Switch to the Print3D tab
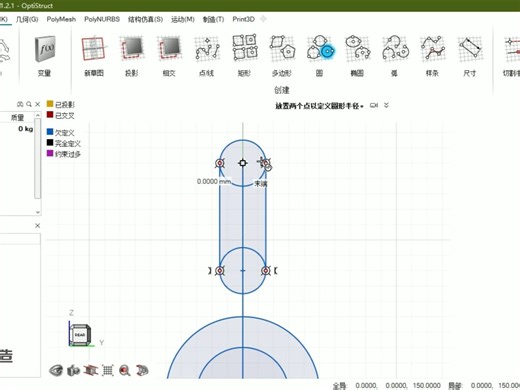The height and width of the screenshot is (390, 520). coord(244,19)
